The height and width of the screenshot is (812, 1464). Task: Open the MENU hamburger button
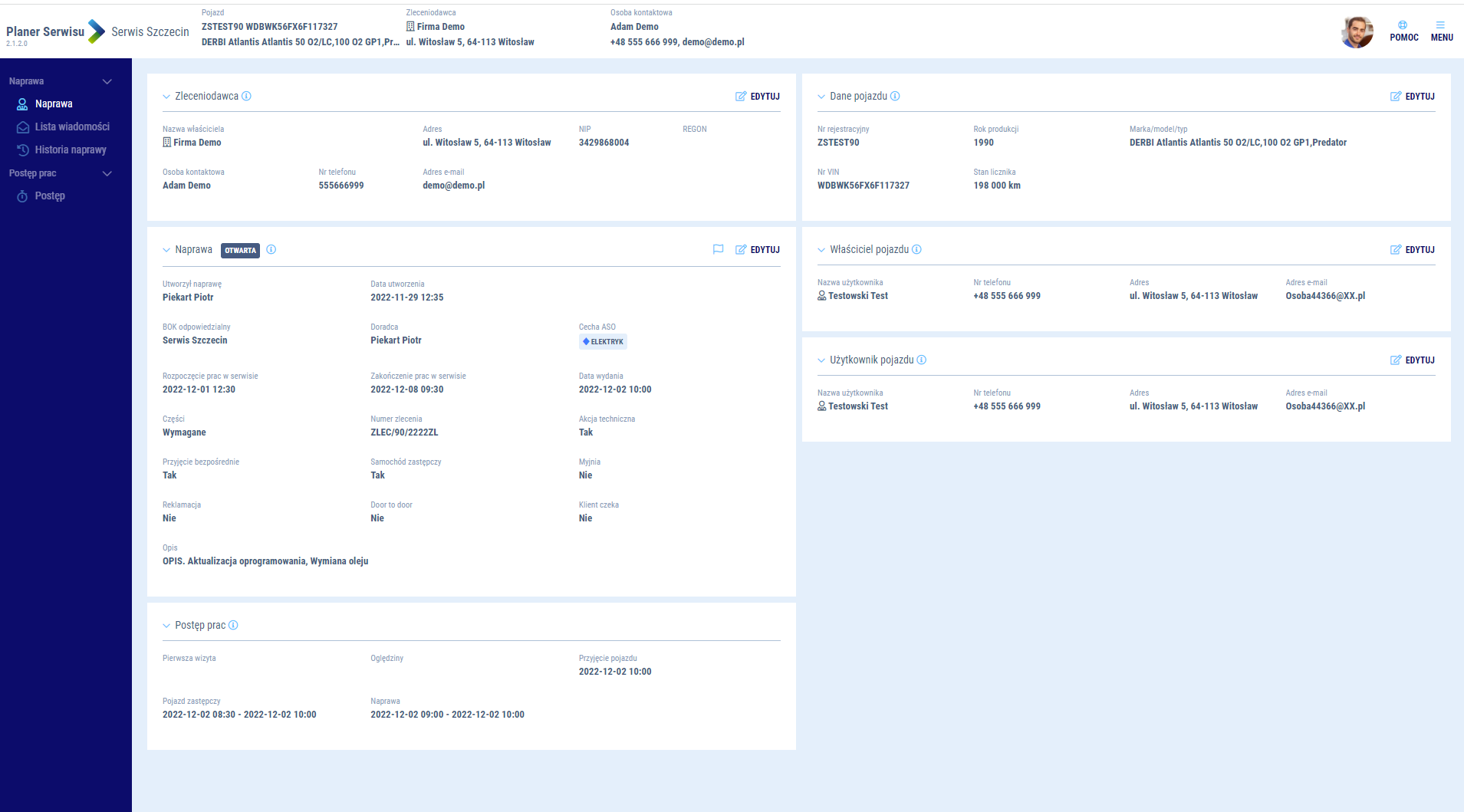pyautogui.click(x=1441, y=31)
